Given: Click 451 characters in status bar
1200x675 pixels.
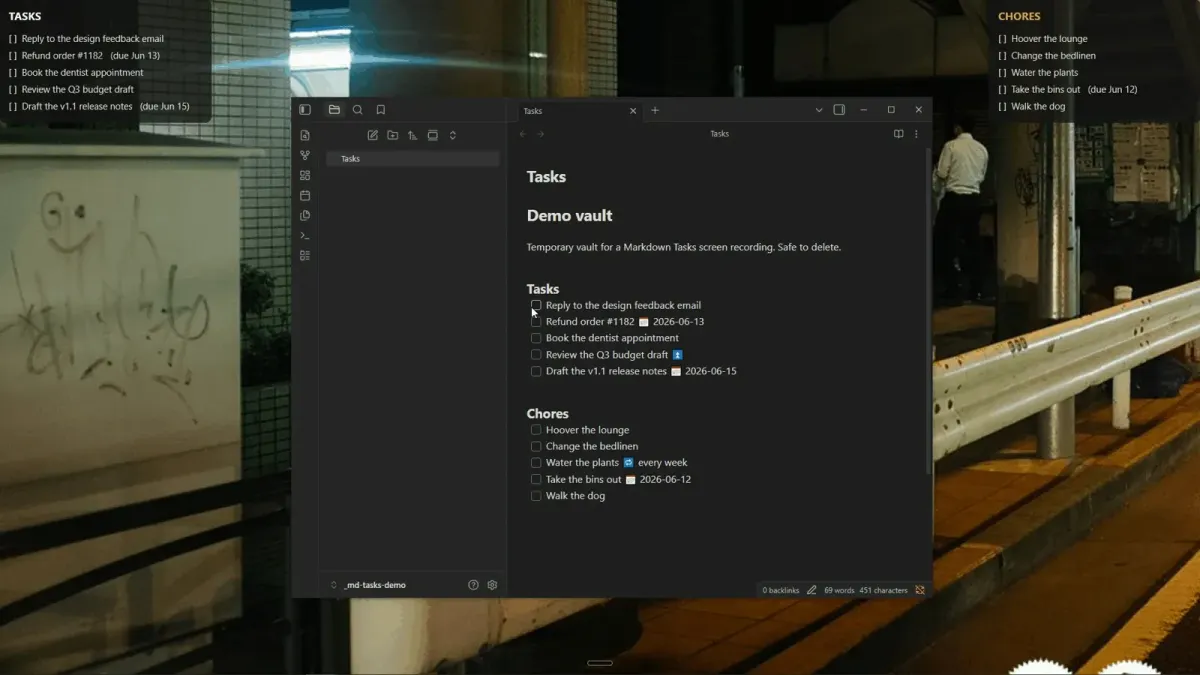Looking at the screenshot, I should tap(884, 590).
